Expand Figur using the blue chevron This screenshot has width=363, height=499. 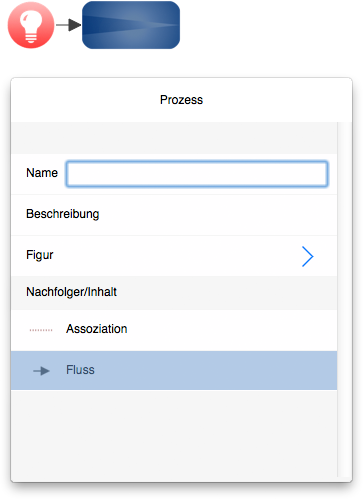[x=307, y=256]
